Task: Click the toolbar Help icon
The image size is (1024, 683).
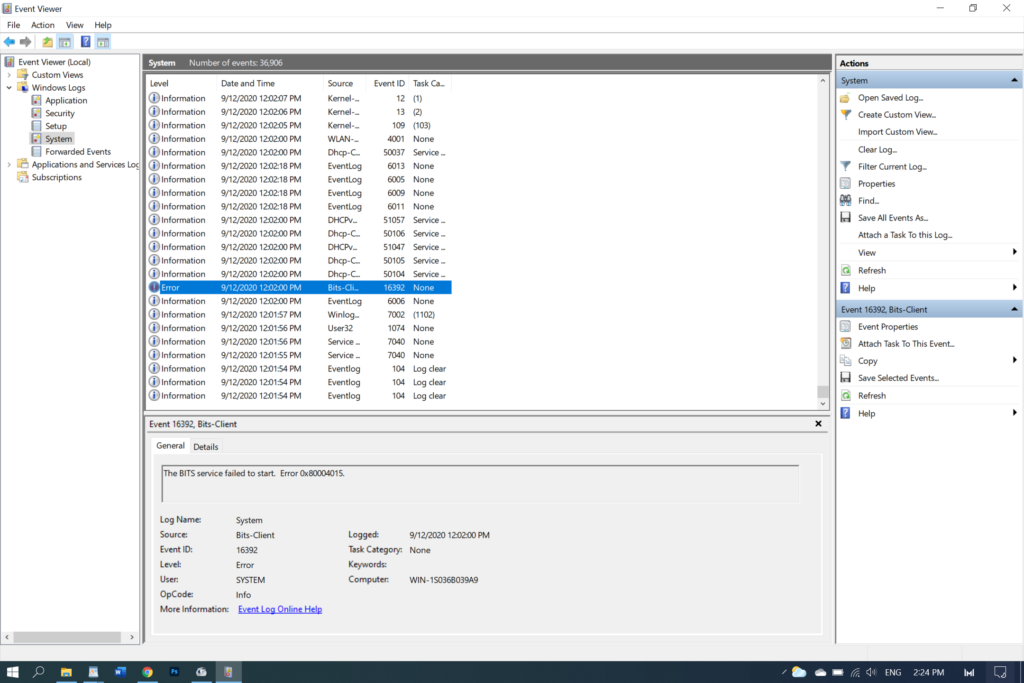Action: pos(86,42)
